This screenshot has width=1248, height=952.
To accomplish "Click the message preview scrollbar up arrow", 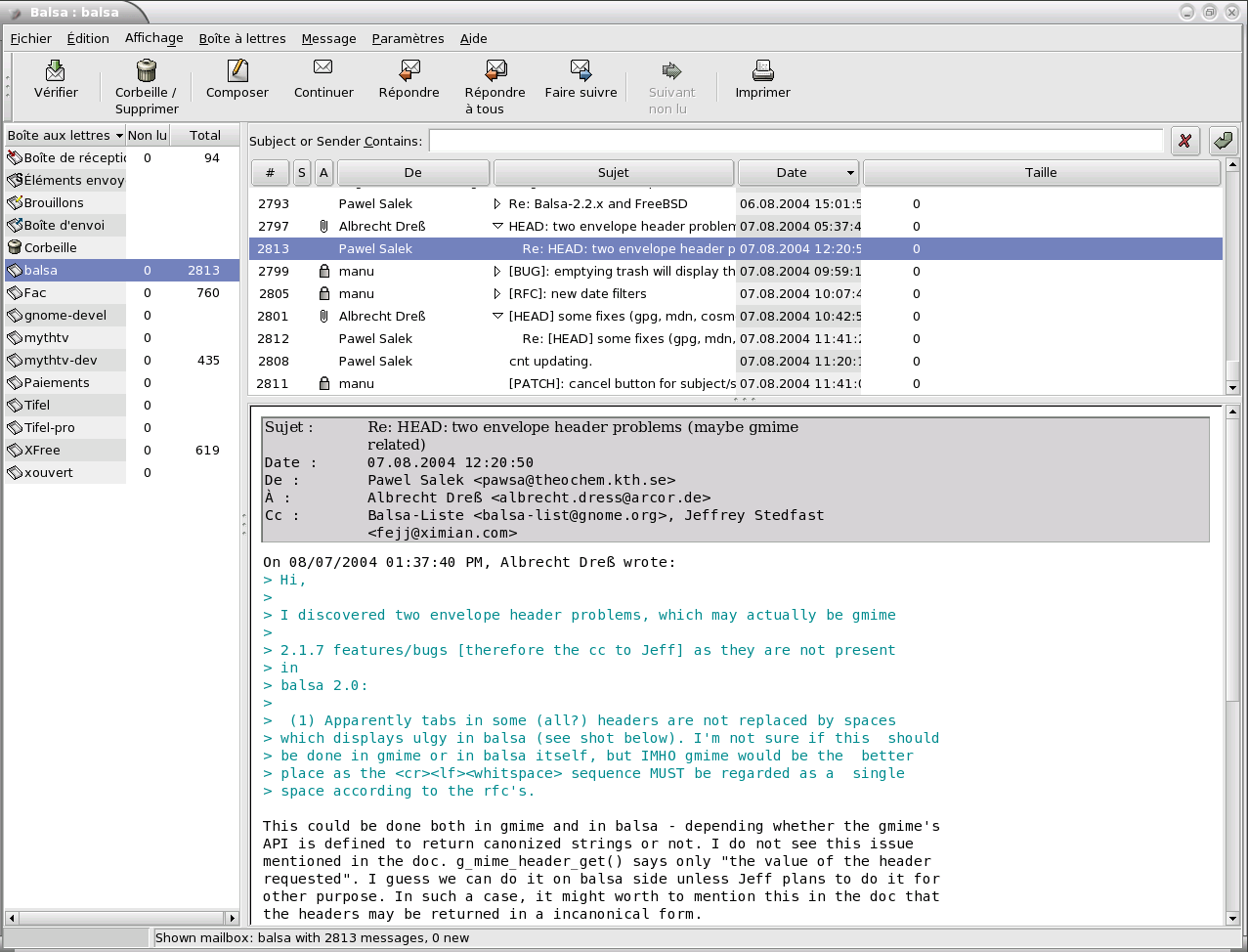I will (1232, 412).
